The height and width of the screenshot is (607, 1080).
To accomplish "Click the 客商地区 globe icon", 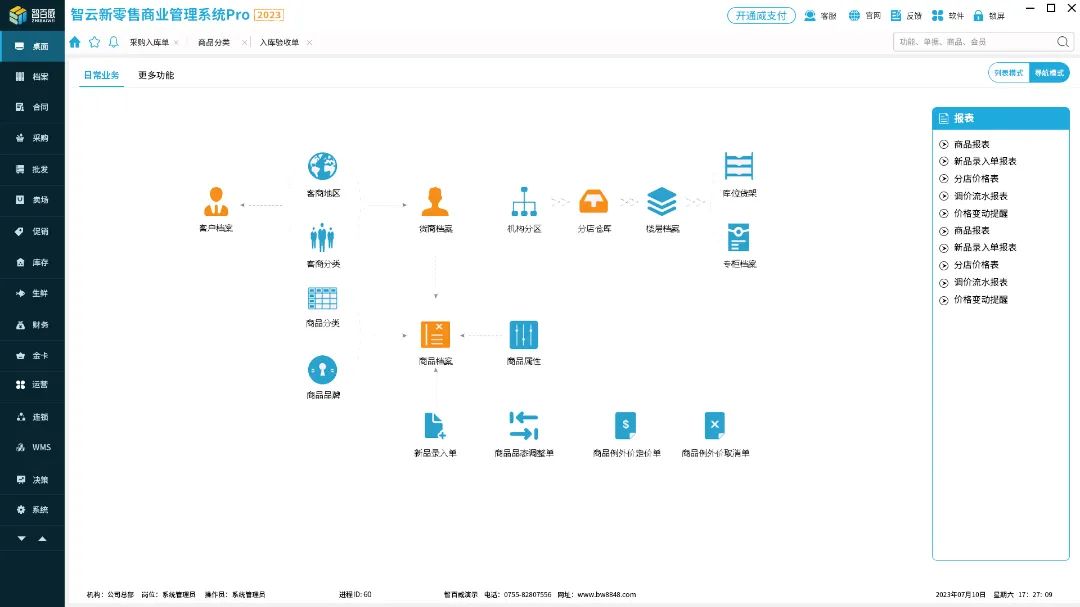I will tap(322, 166).
